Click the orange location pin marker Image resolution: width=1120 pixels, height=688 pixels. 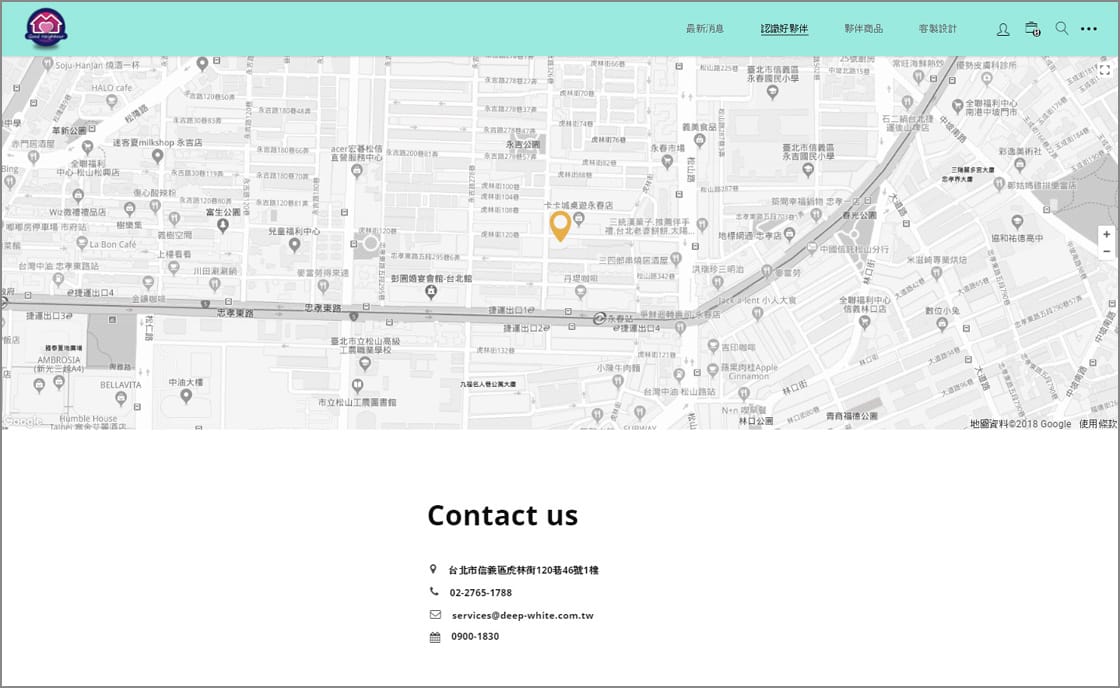coord(560,226)
